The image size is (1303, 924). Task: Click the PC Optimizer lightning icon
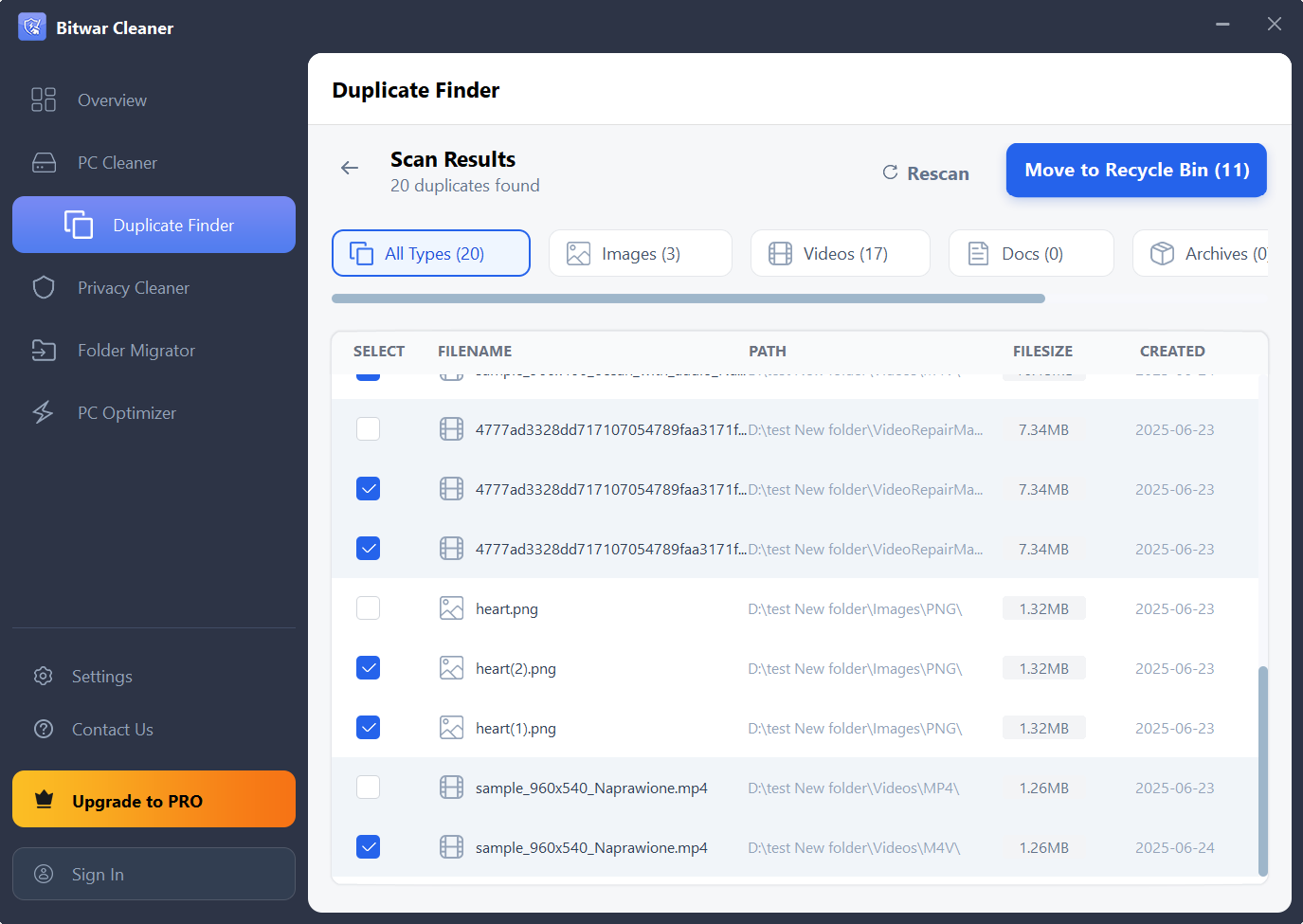pos(43,412)
